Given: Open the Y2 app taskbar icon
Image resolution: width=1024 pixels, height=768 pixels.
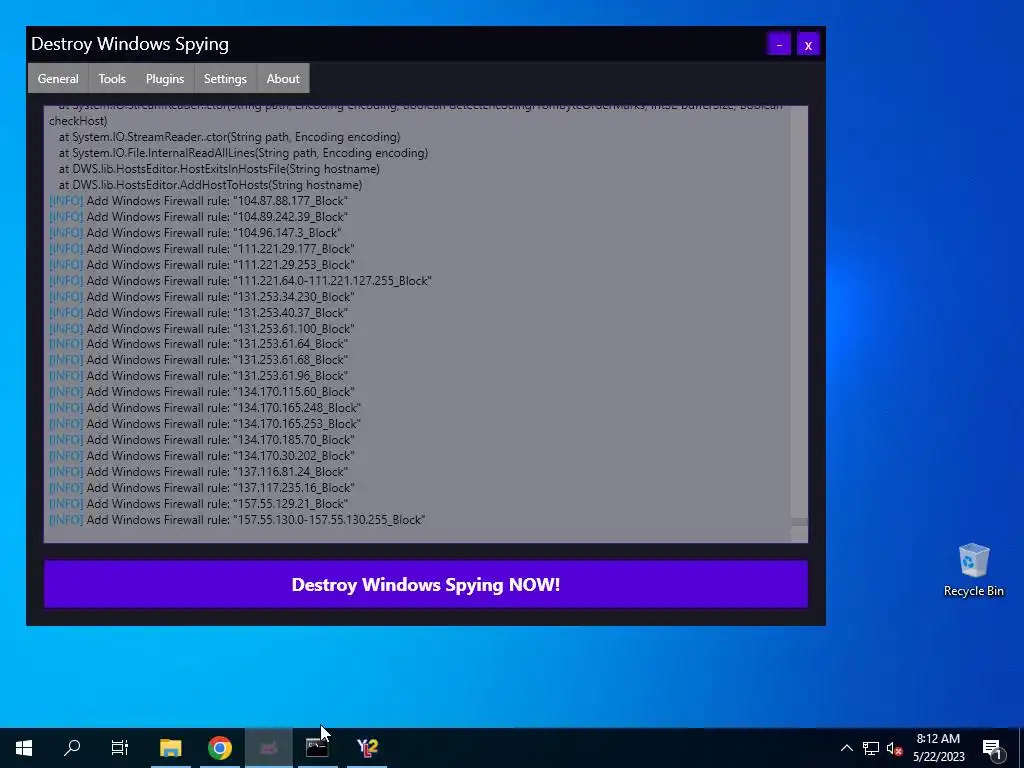Looking at the screenshot, I should [367, 747].
